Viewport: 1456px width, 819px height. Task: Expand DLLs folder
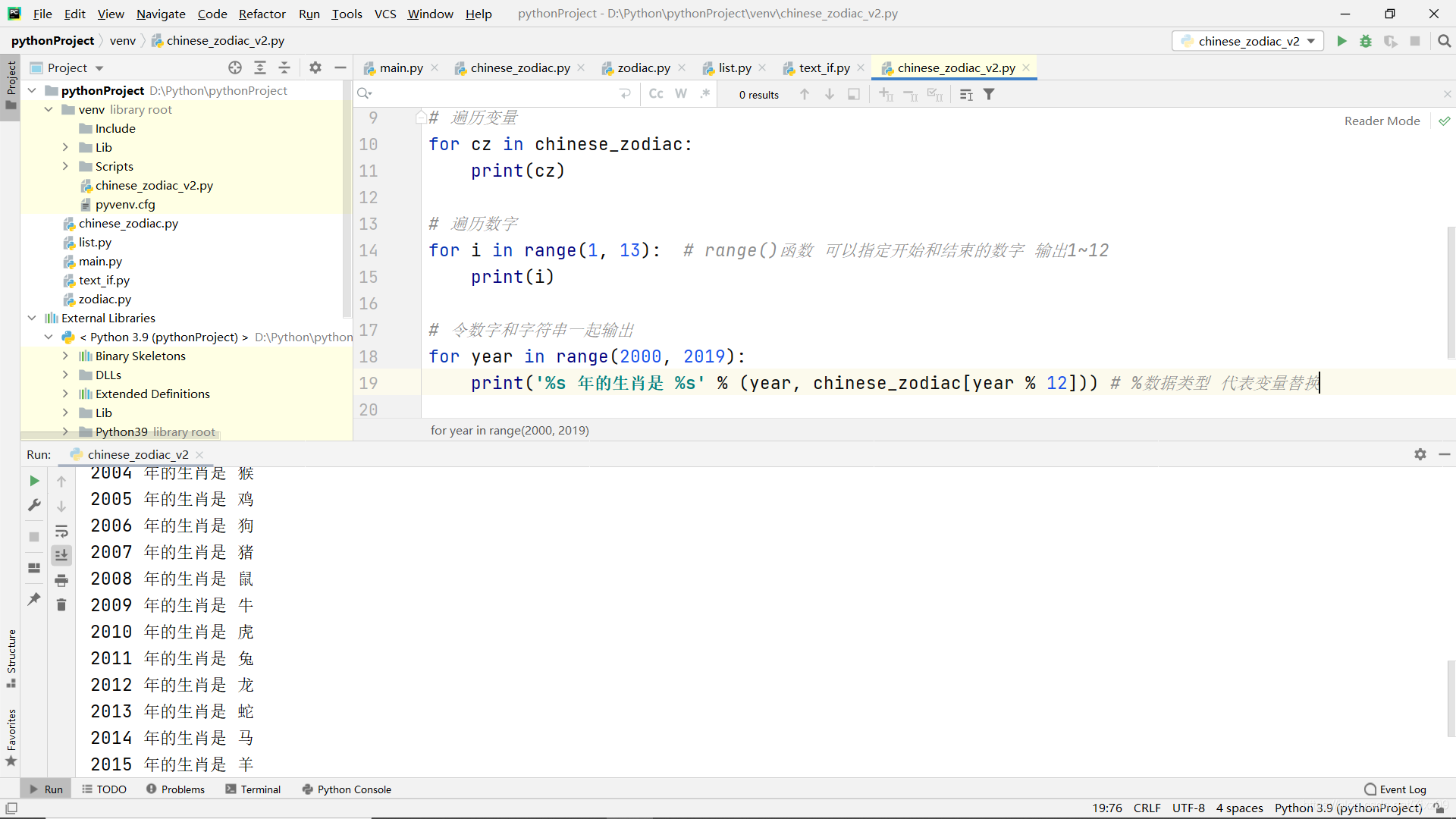point(65,375)
